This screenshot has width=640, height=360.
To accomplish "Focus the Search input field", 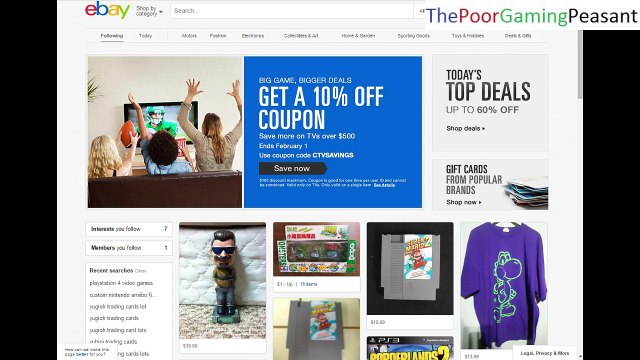I will [291, 11].
